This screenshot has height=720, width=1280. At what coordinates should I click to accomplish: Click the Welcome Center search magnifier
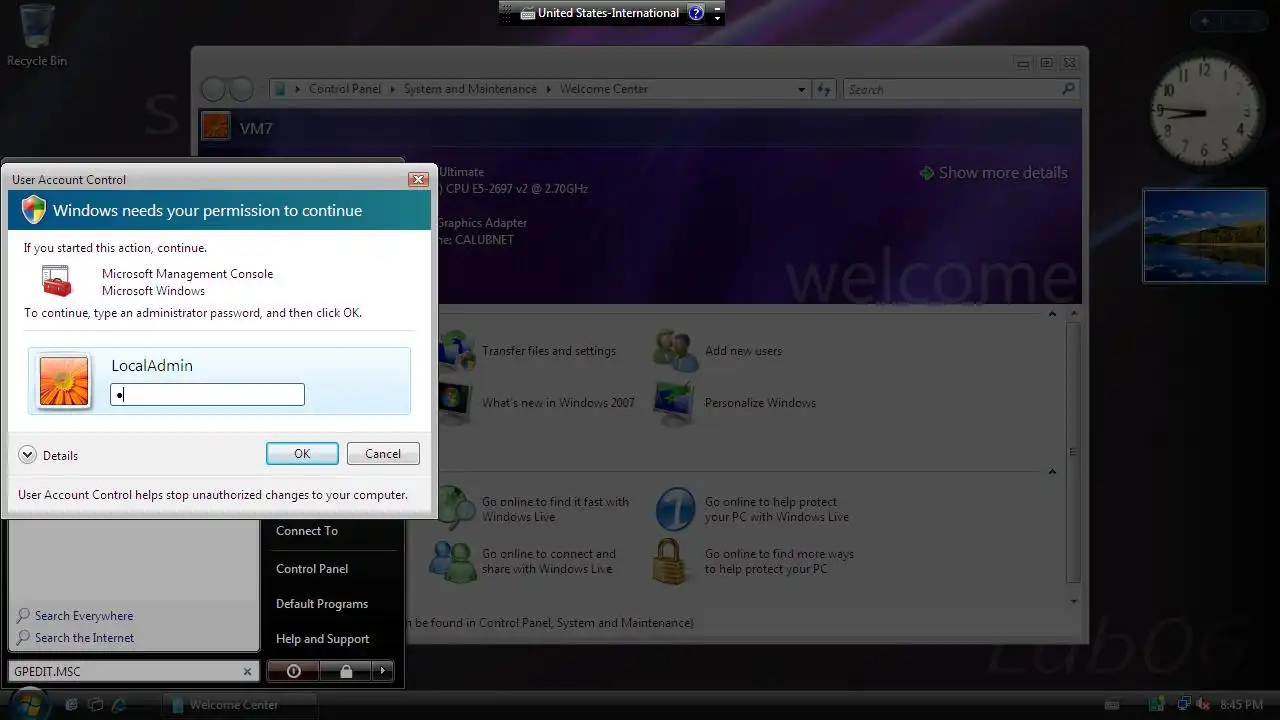pyautogui.click(x=1068, y=89)
